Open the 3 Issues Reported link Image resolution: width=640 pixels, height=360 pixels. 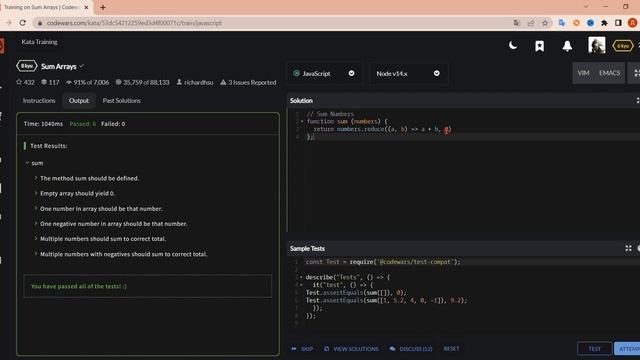(252, 82)
